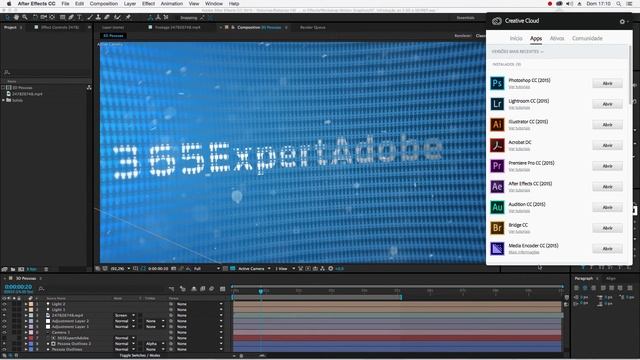Select the Eraser tool
The width and height of the screenshot is (640, 360).
tap(107, 18)
